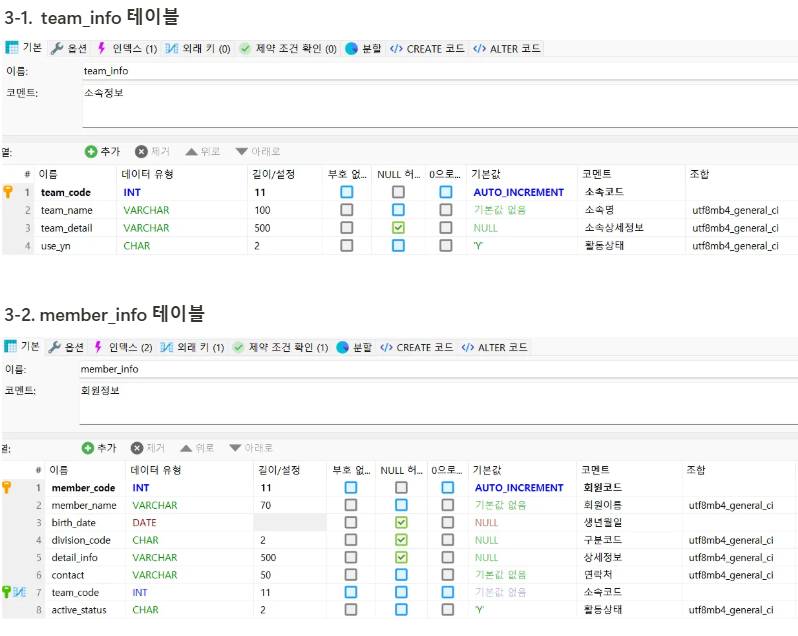The width and height of the screenshot is (798, 636).
Task: Toggle NULL 허용 checkbox for team_name
Action: (398, 210)
